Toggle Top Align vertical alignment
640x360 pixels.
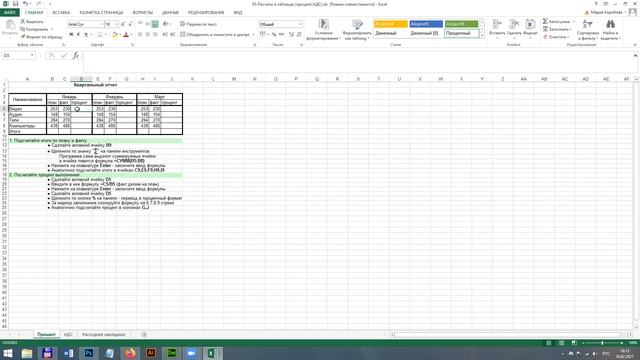140,24
